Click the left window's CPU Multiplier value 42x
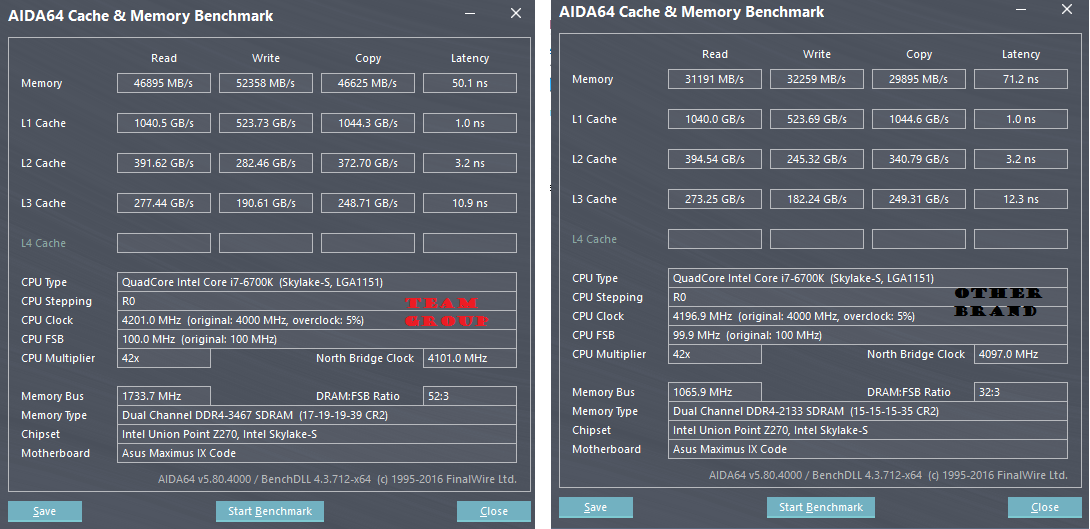This screenshot has height=529, width=1090. (163, 358)
